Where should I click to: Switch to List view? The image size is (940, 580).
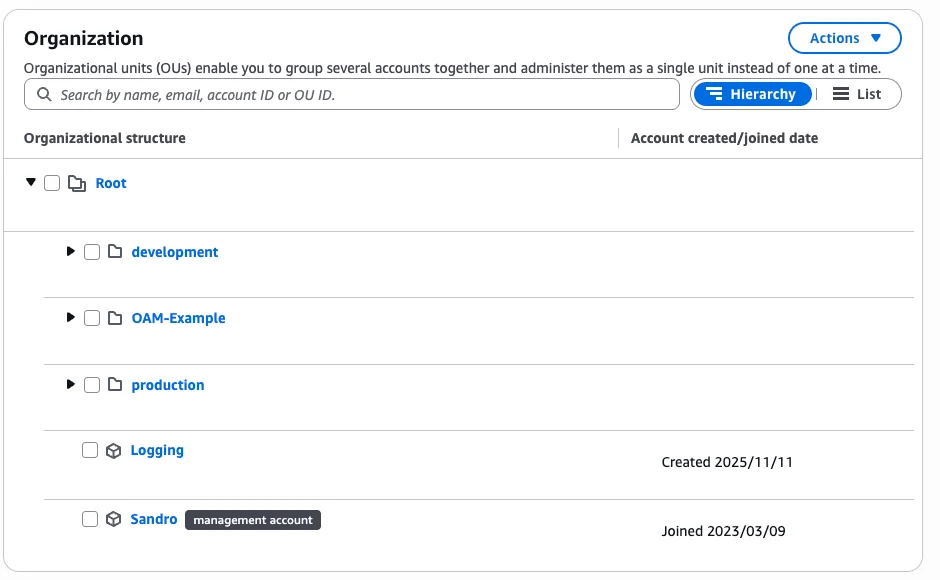(857, 94)
